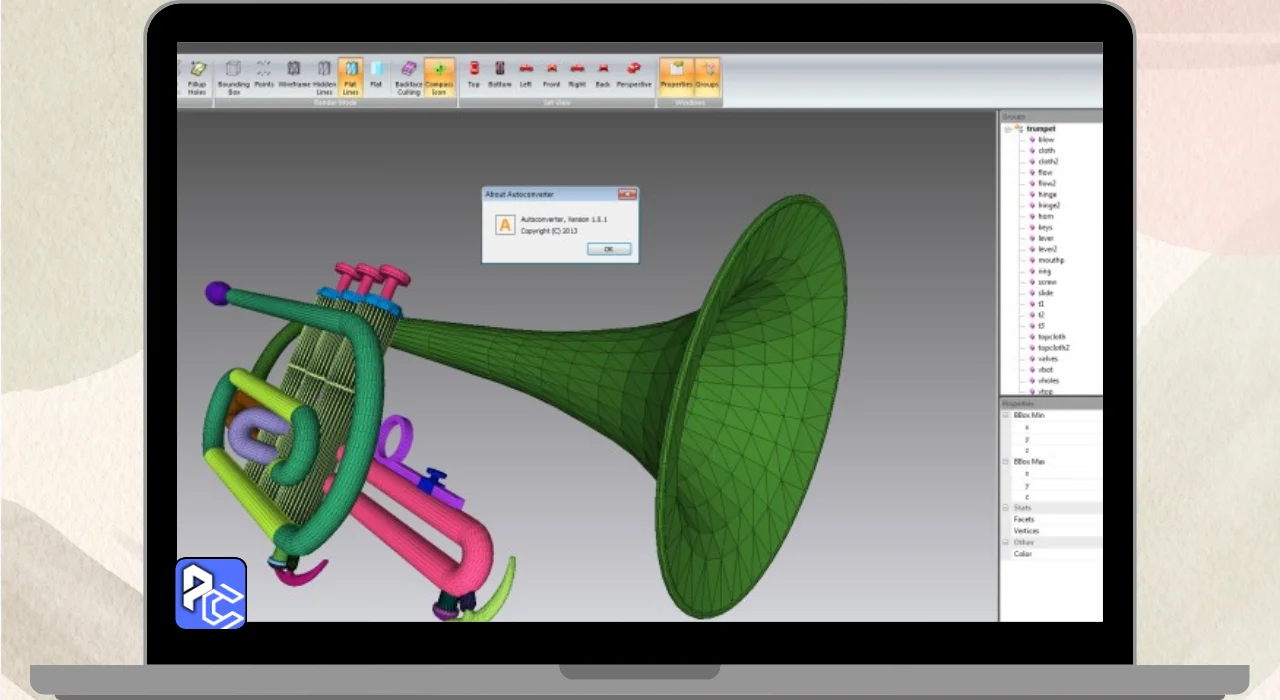The height and width of the screenshot is (700, 1280).
Task: Collapse the trumpet tree node
Action: pos(1007,129)
